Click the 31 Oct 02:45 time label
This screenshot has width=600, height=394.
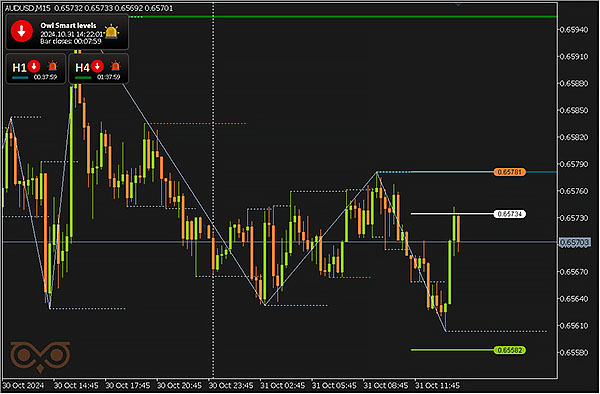point(283,385)
